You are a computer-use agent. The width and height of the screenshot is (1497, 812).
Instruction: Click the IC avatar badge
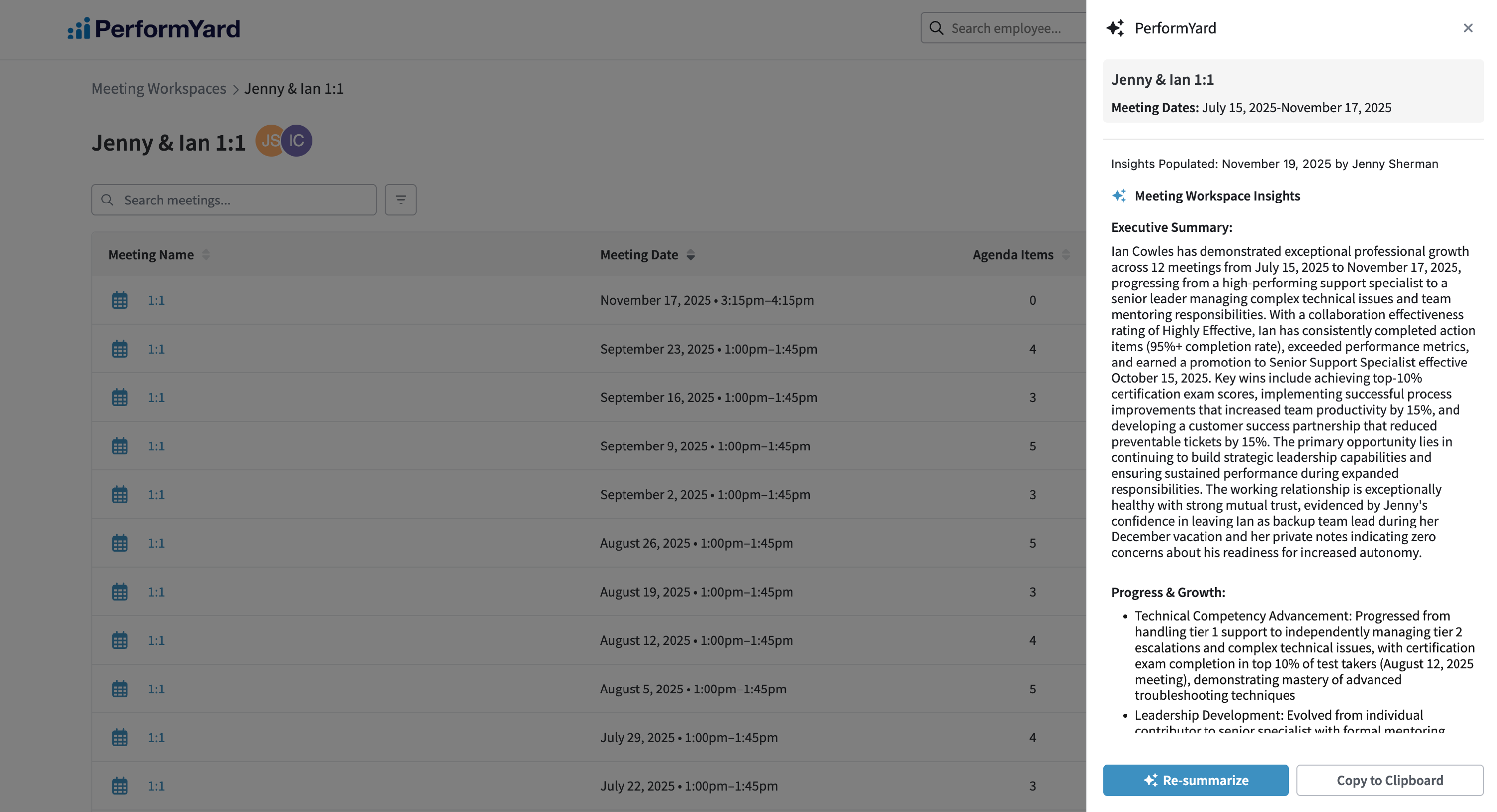(x=297, y=141)
